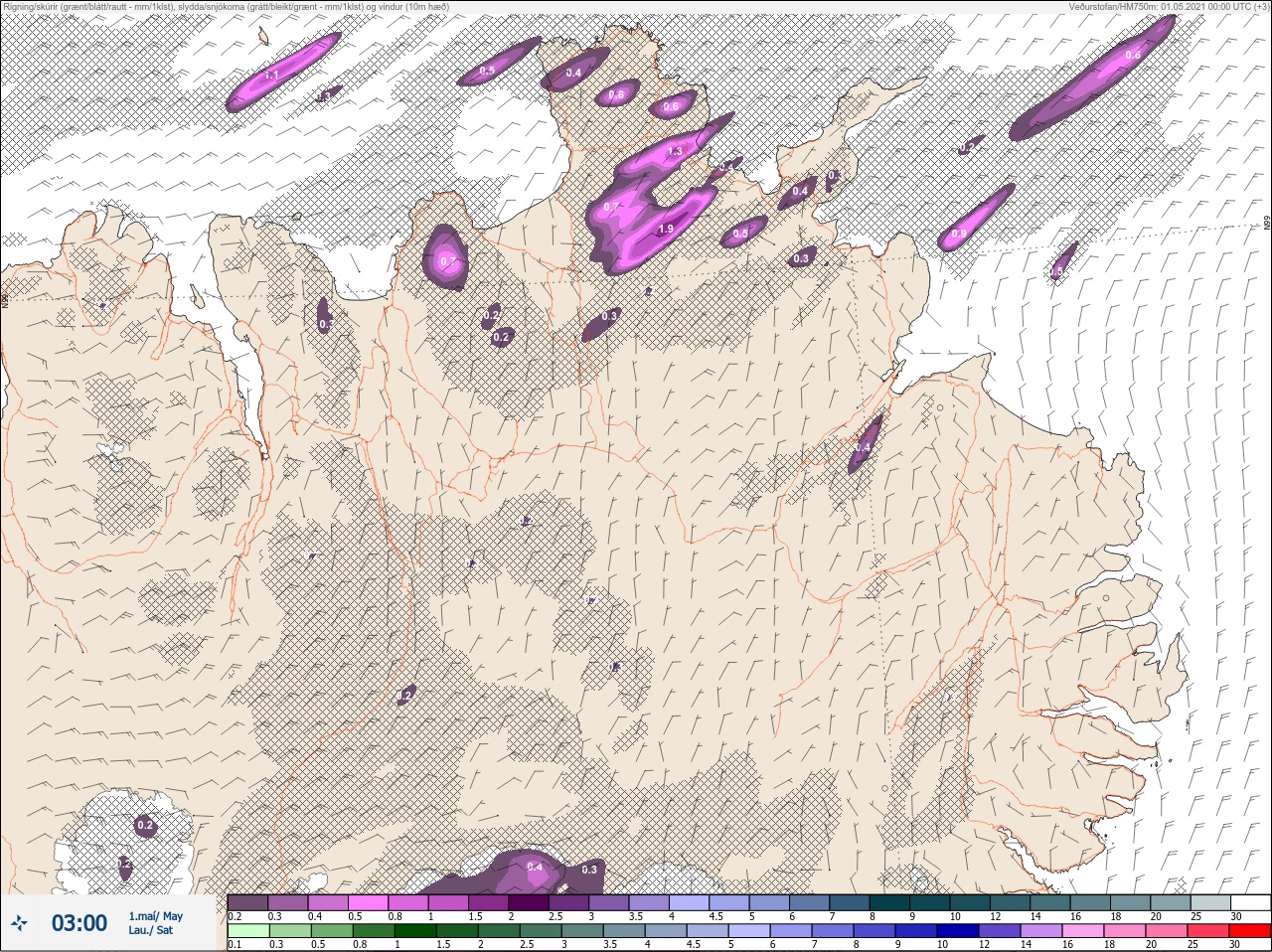This screenshot has height=952, width=1272.
Task: Click the Veðurstofan logo icon beside 03:00
Action: coord(20,923)
